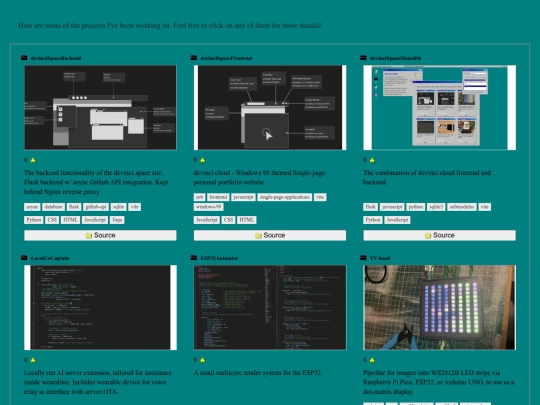Select the "flask" tag on devinciSpaceBackend card

coord(74,207)
